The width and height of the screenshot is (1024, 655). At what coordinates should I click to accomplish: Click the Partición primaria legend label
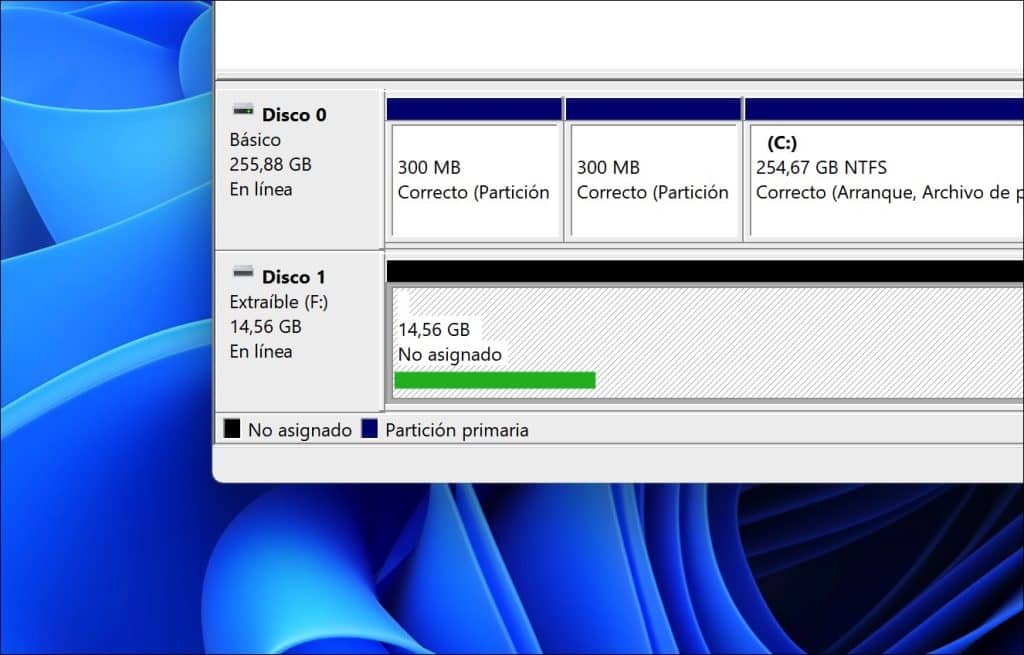[456, 430]
